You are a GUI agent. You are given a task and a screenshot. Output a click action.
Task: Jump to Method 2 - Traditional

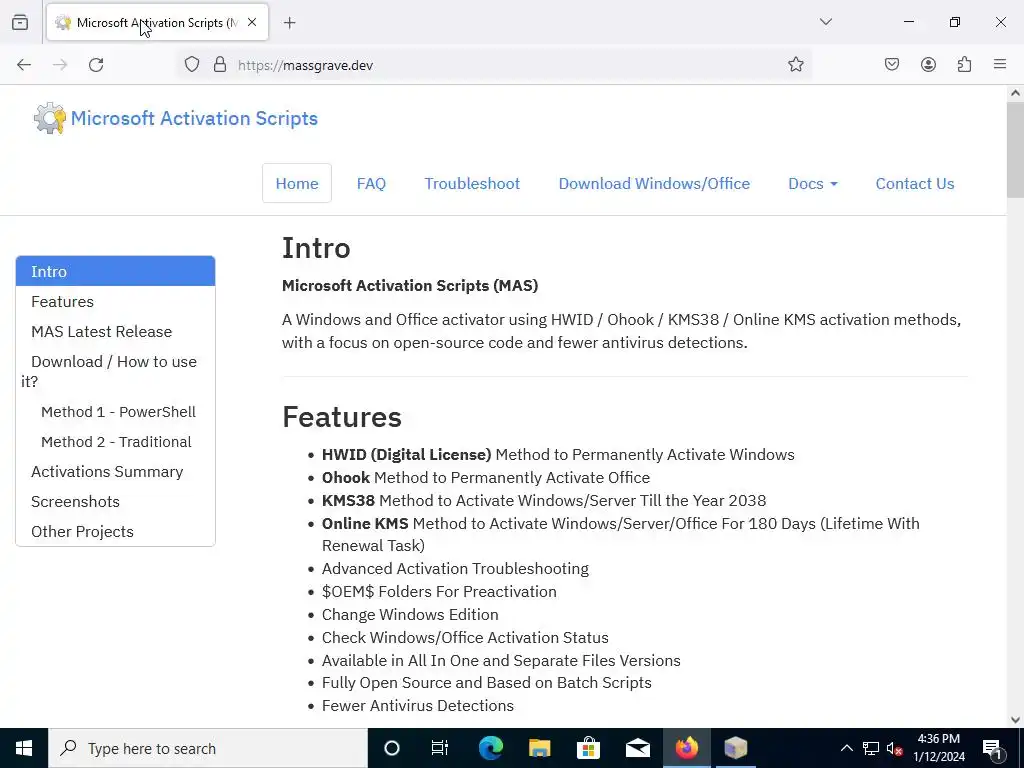point(116,442)
